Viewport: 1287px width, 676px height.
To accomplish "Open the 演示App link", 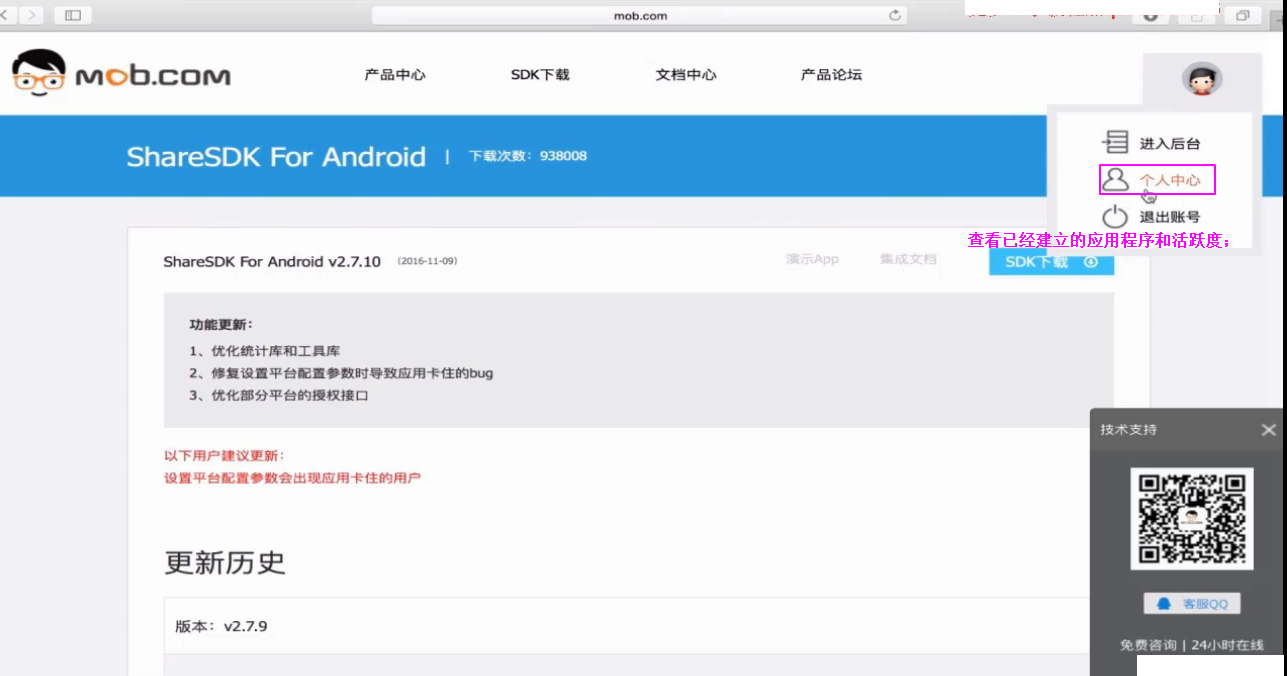I will point(812,259).
